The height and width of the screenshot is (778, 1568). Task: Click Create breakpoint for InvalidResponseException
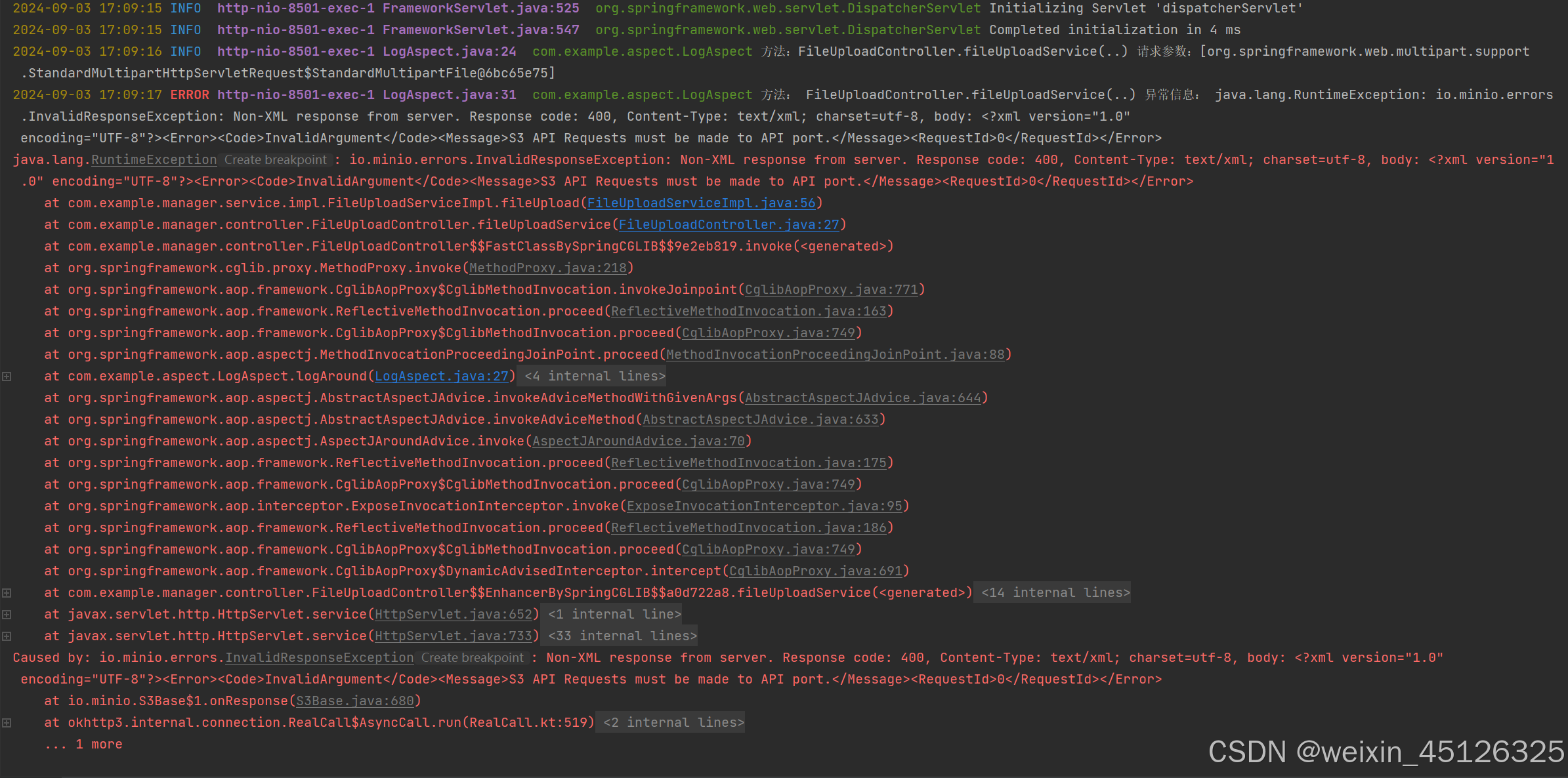473,657
